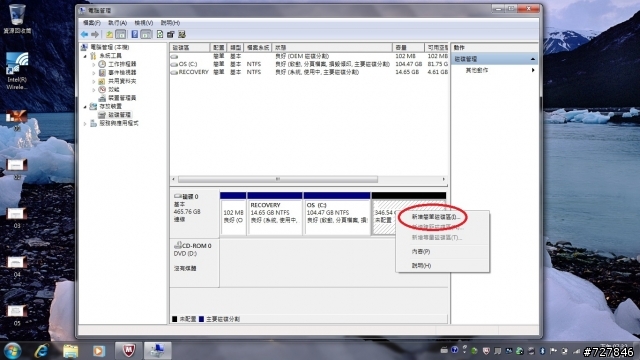640x360 pixels.
Task: Click the 狀態 column header
Action: pos(332,47)
